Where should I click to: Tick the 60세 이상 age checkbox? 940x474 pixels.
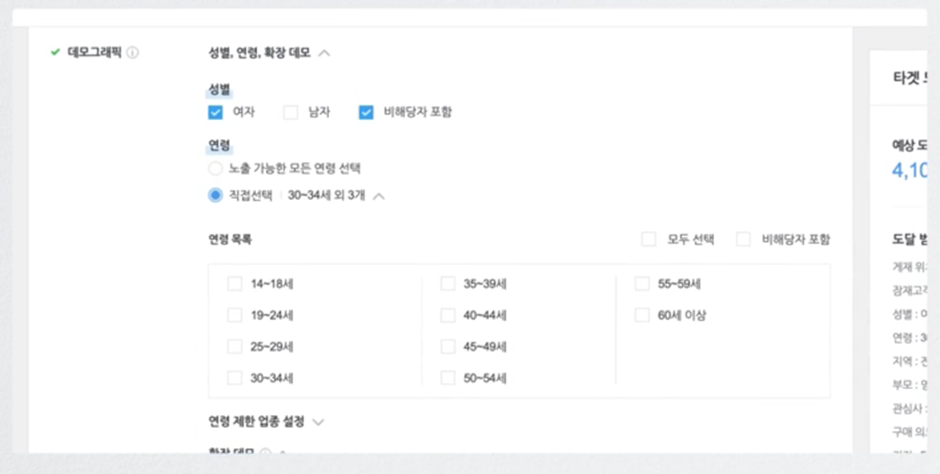click(x=642, y=315)
